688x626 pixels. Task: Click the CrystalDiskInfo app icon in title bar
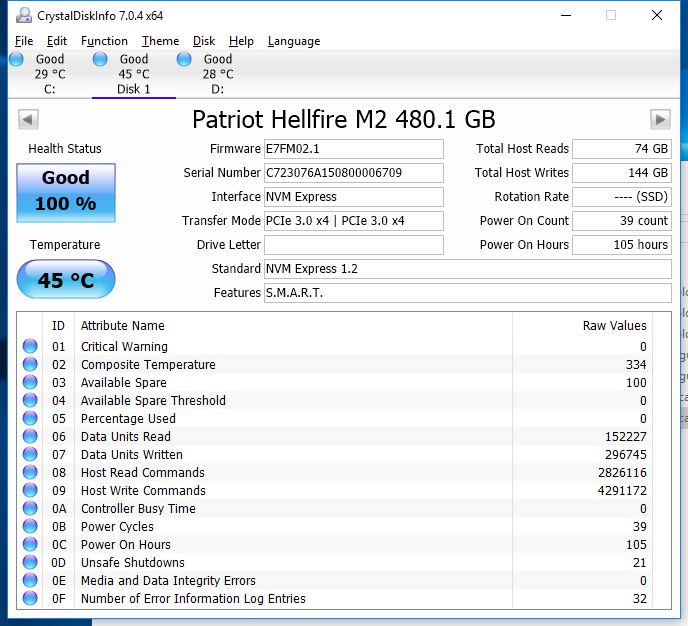click(23, 15)
